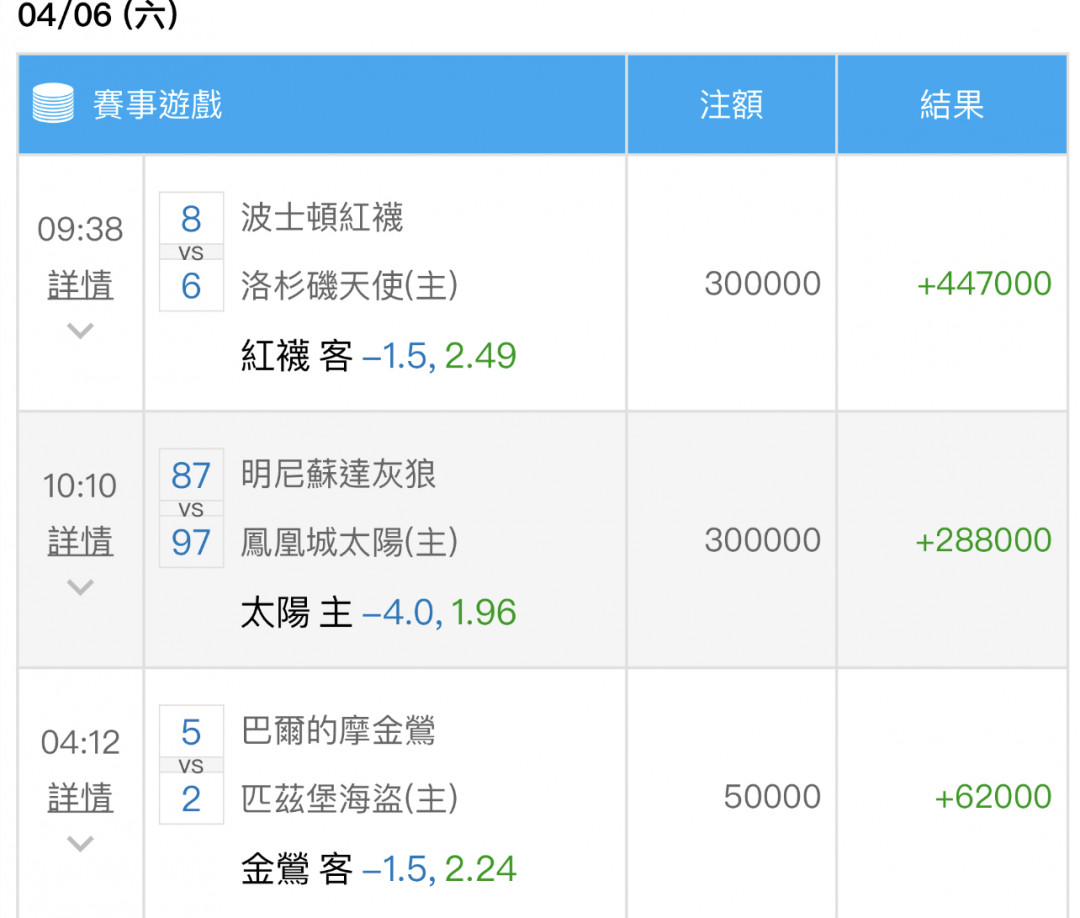Click the game time 09:38

pyautogui.click(x=80, y=229)
